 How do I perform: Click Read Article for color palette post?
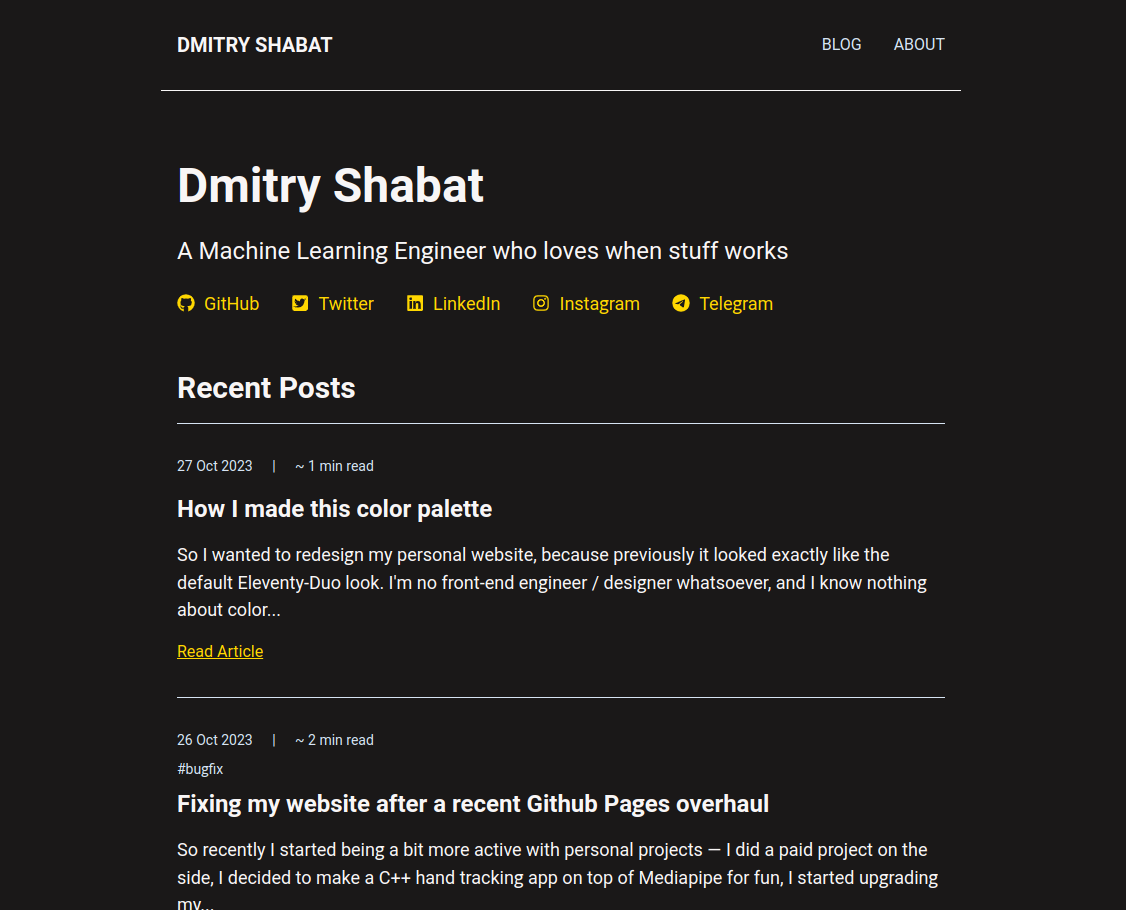[220, 651]
